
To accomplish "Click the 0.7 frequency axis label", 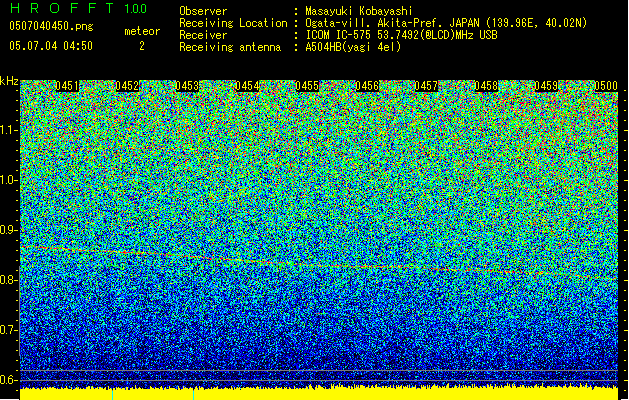I will click(8, 330).
